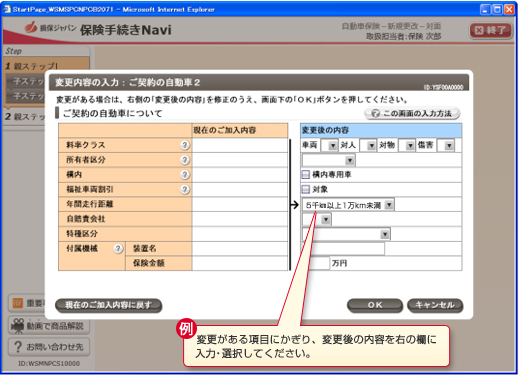Screen dimensions: 519x377
Task: Click the キャンセル button
Action: click(x=435, y=305)
